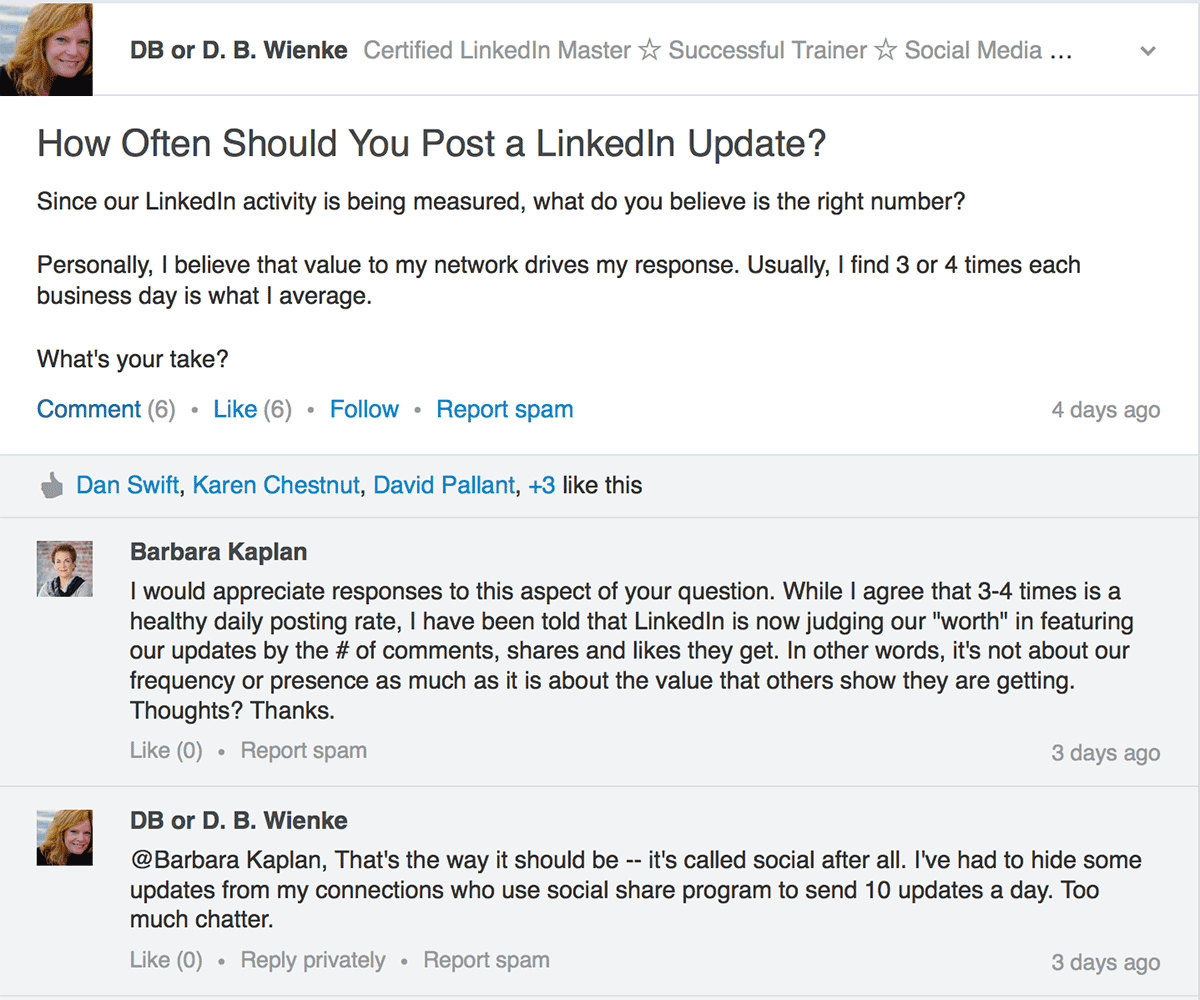Select Reply privately on Wienke's comment

313,960
